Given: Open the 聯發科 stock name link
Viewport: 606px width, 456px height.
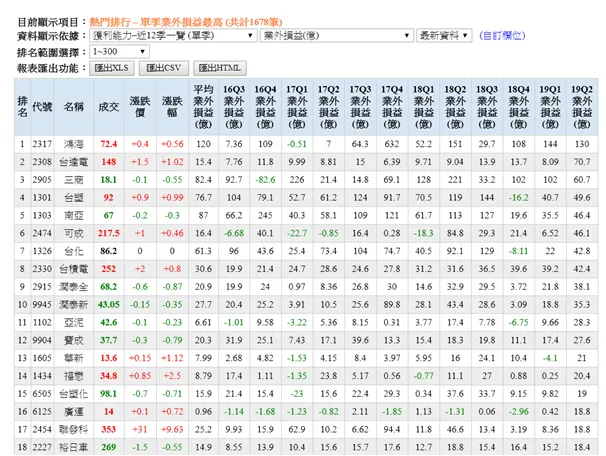Looking at the screenshot, I should coord(73,429).
